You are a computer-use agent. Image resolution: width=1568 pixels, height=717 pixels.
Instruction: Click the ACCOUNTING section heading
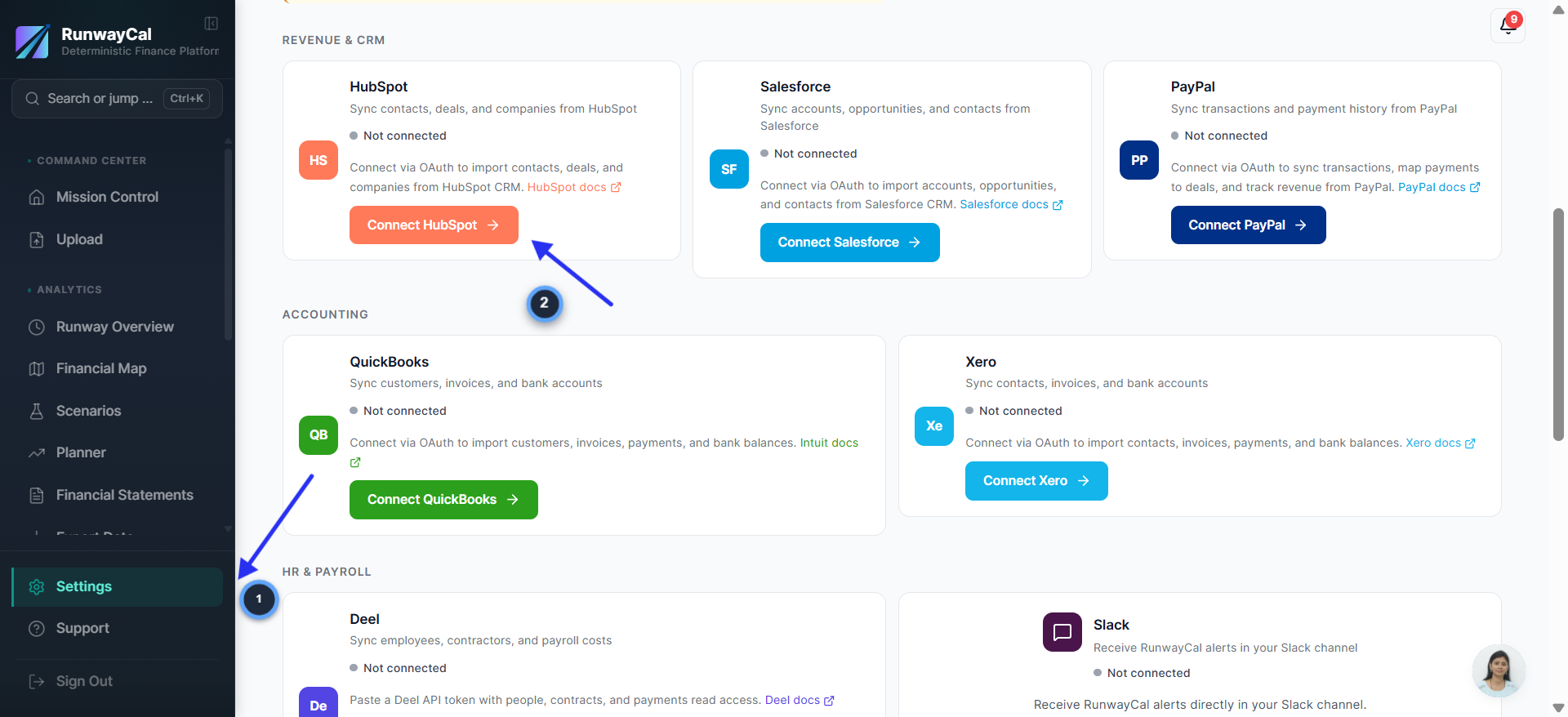click(x=325, y=314)
